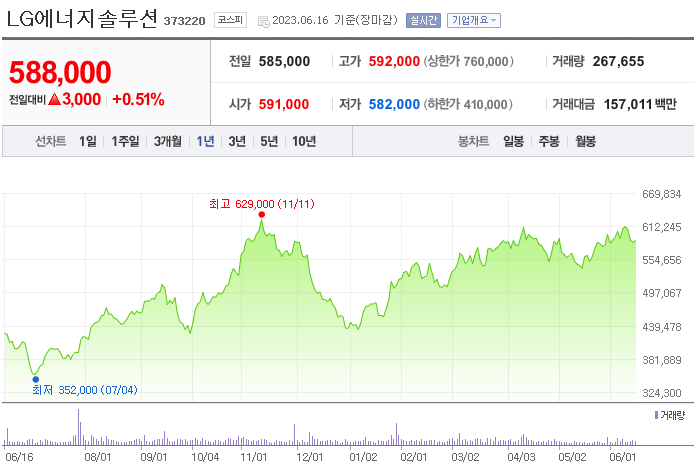This screenshot has height=474, width=694.
Task: Click the 고가 value 592,000
Action: 394,61
